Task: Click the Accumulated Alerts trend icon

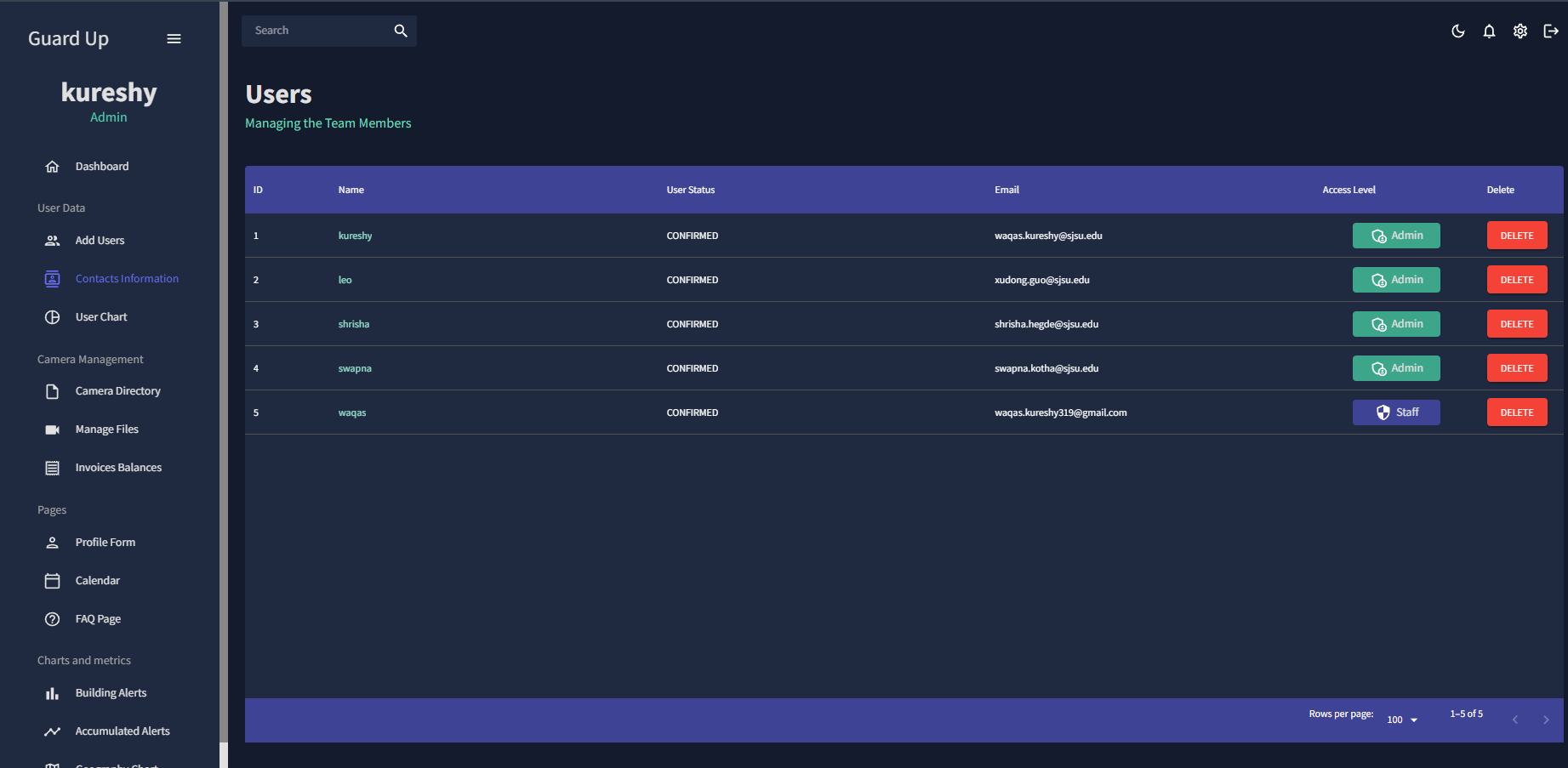Action: tap(52, 731)
